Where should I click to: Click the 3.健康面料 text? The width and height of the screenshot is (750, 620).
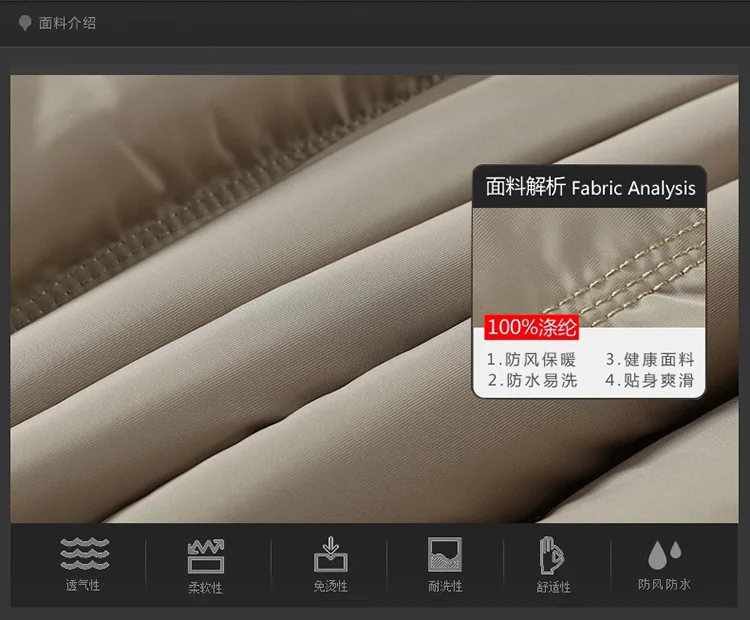point(650,359)
